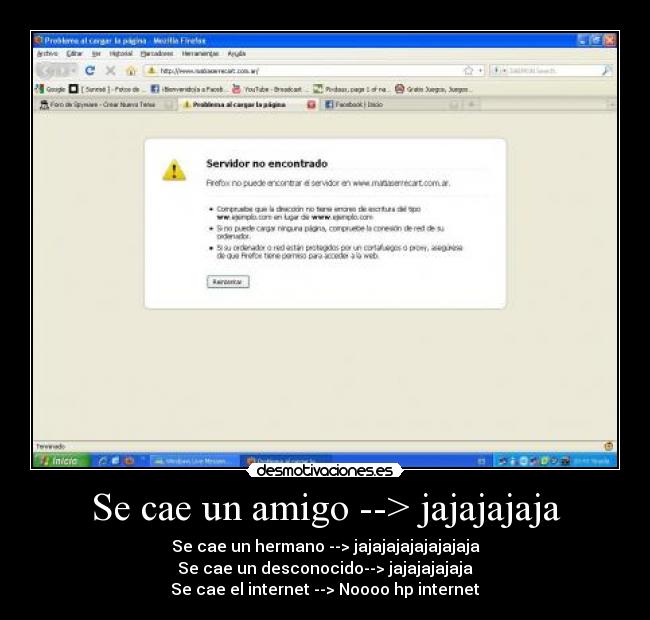The height and width of the screenshot is (620, 650).
Task: Click the search magnifier icon in search box
Action: pos(606,70)
